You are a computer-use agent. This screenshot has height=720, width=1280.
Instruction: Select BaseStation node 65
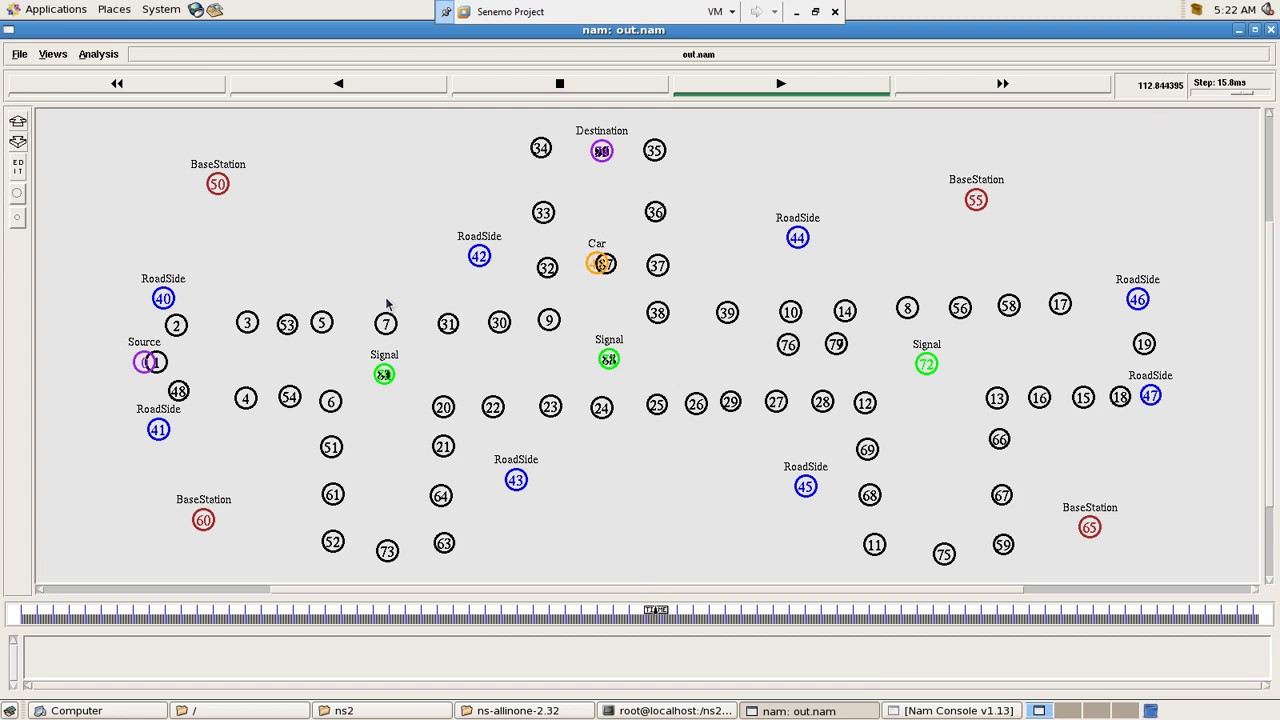(x=1090, y=527)
